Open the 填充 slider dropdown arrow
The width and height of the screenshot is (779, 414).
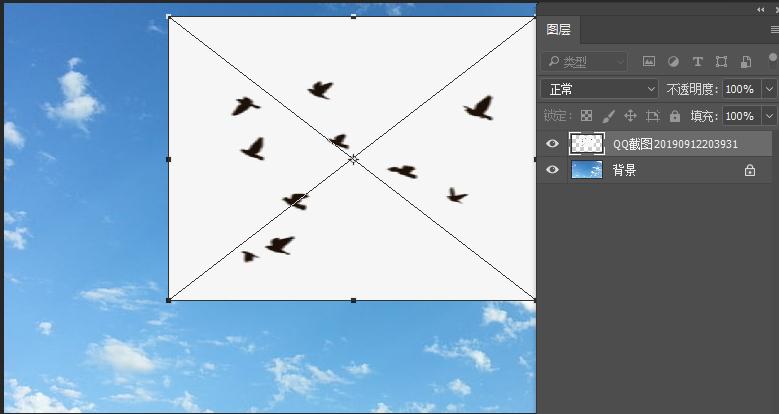click(x=770, y=116)
